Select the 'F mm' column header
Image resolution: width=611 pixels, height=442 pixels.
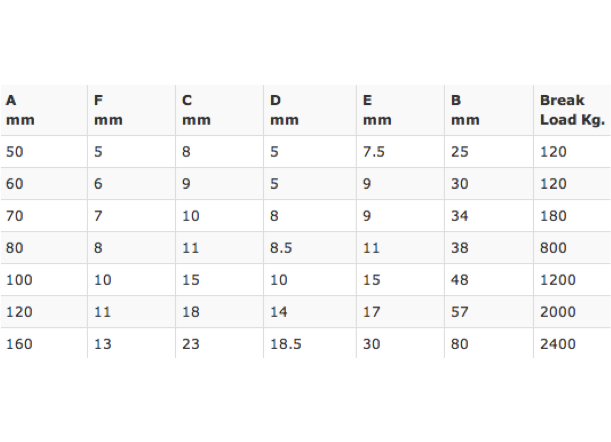click(x=132, y=110)
